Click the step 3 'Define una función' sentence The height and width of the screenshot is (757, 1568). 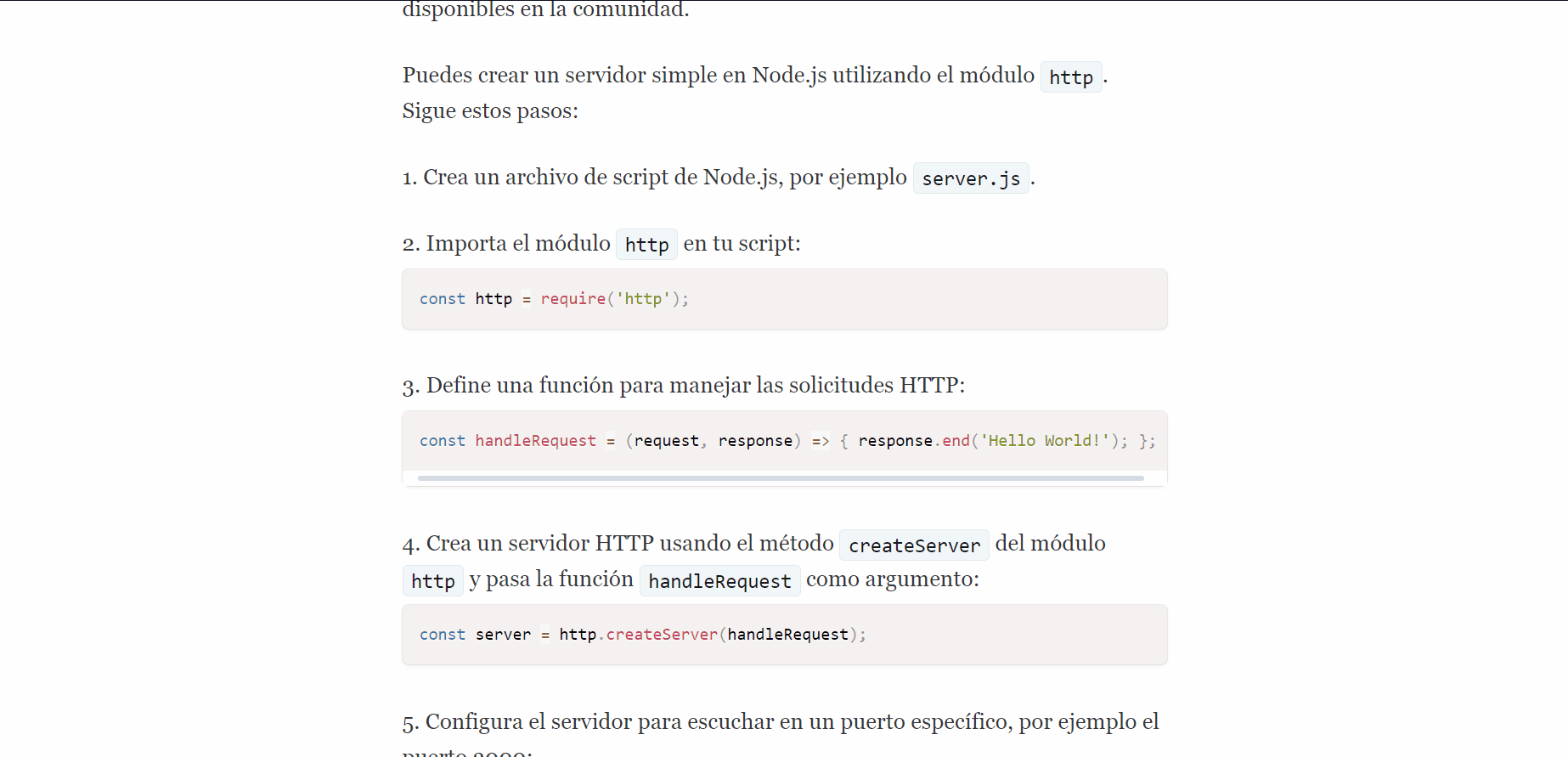tap(695, 386)
